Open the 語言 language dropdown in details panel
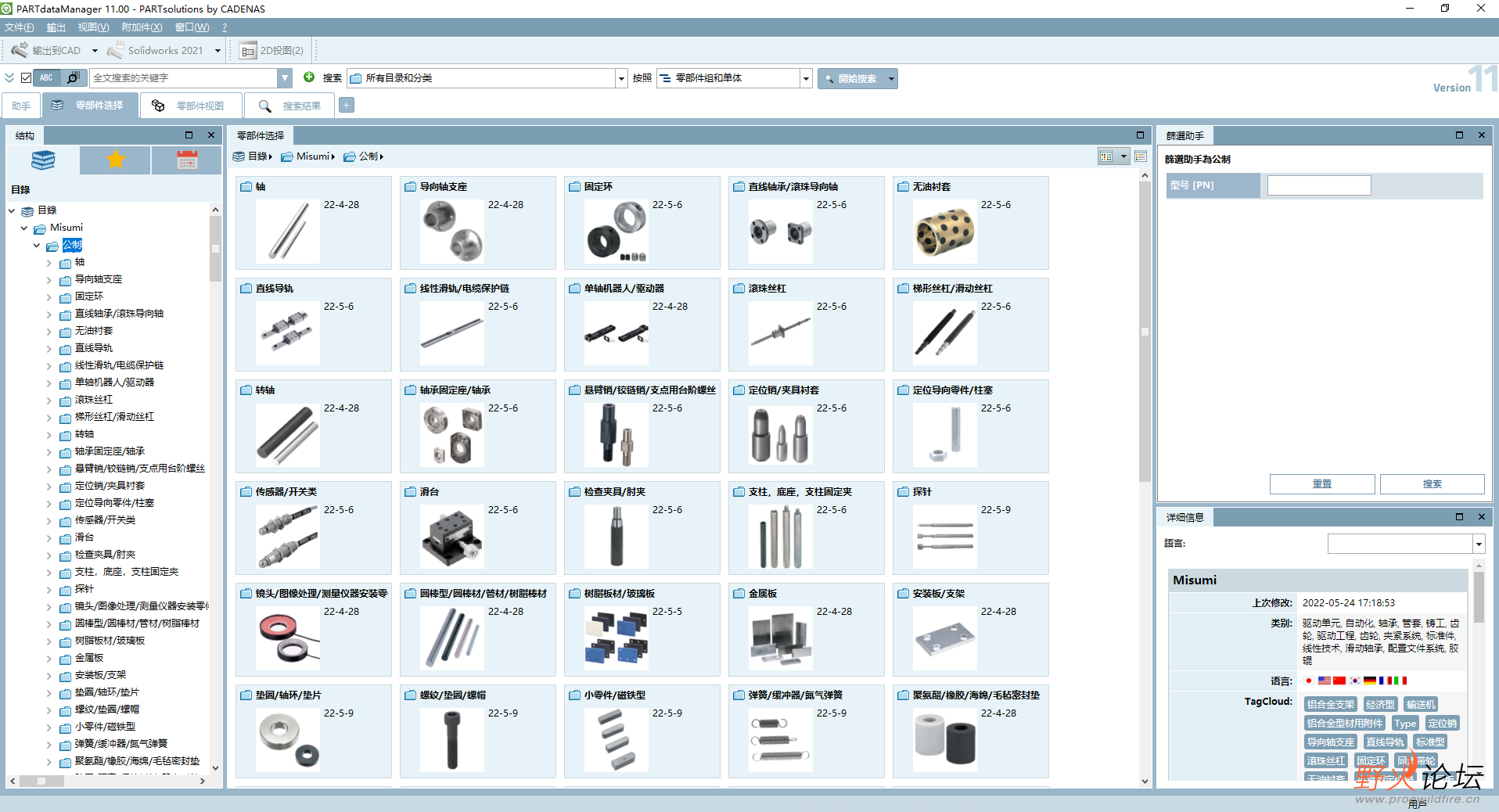The image size is (1499, 812). [1479, 544]
